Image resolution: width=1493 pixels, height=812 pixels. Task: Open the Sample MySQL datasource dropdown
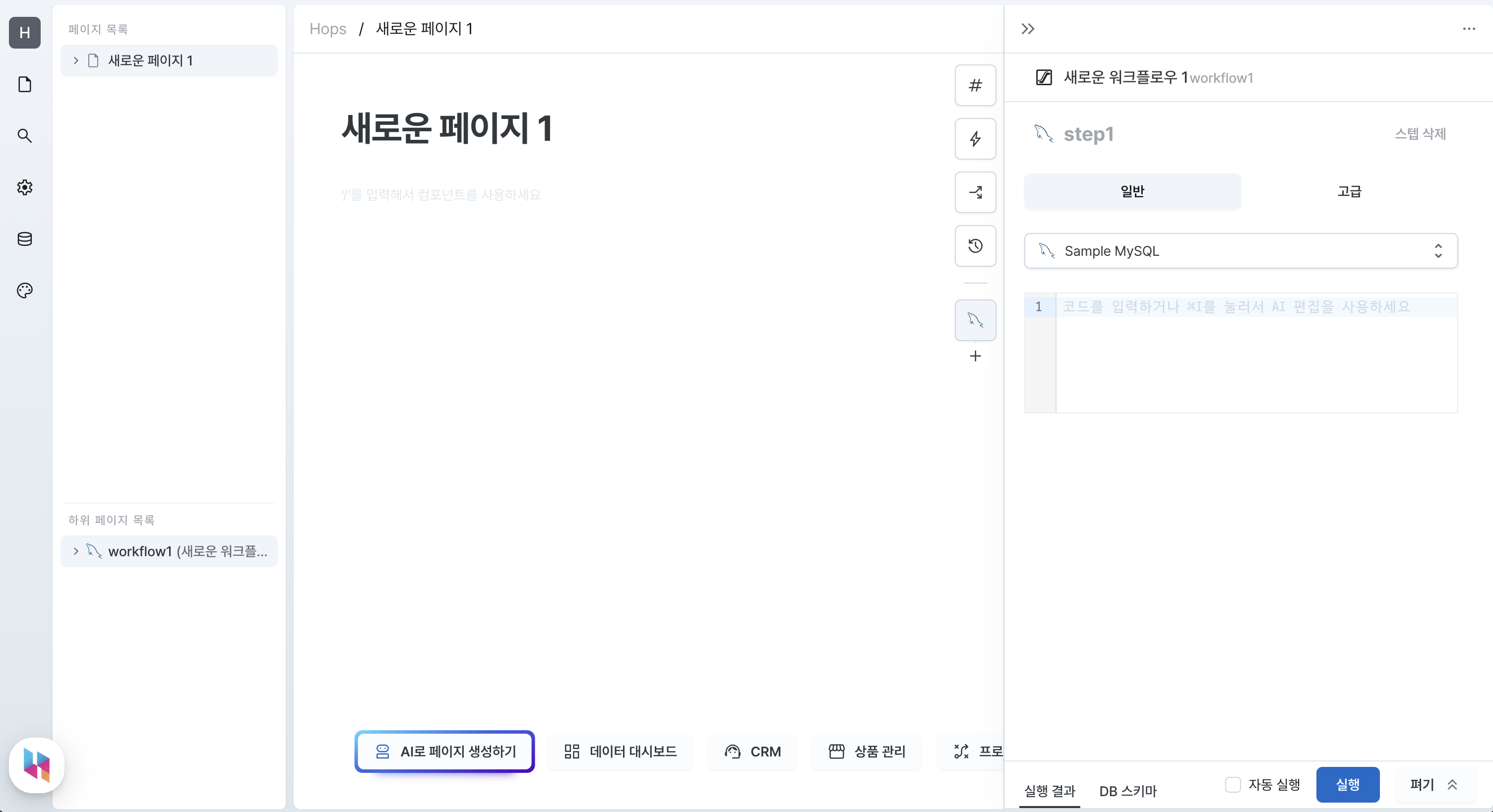(1241, 251)
